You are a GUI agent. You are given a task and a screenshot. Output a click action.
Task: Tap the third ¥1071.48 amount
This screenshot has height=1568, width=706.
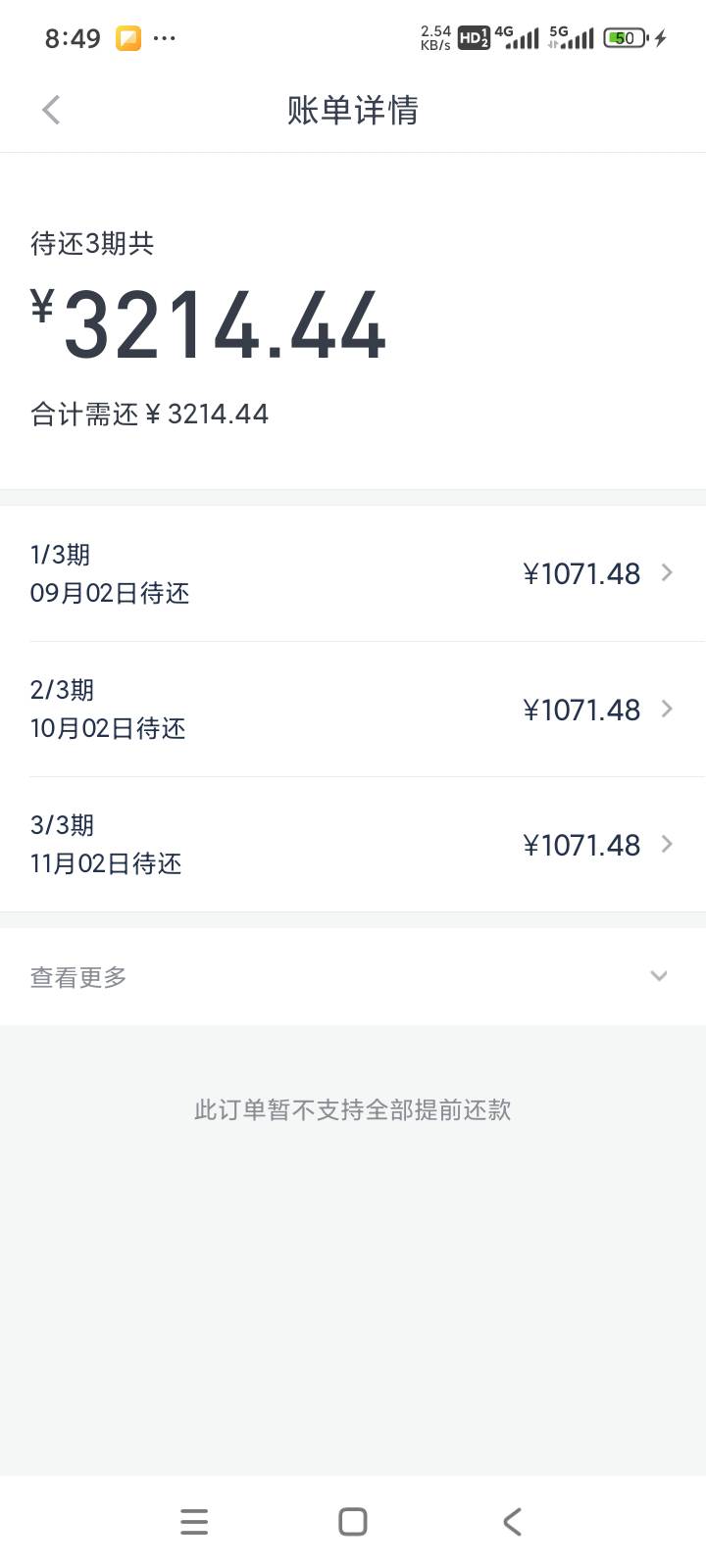[581, 845]
